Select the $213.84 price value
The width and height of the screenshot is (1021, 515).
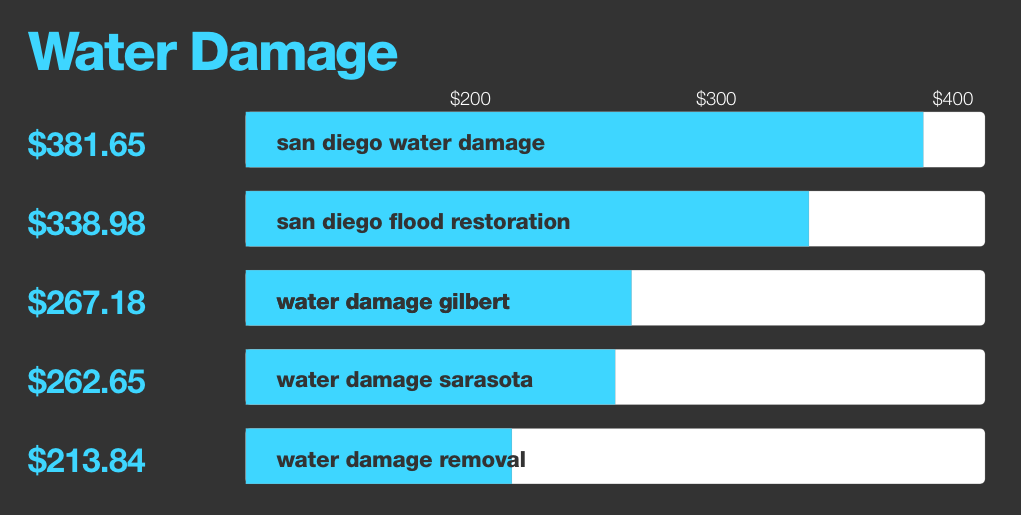(87, 460)
